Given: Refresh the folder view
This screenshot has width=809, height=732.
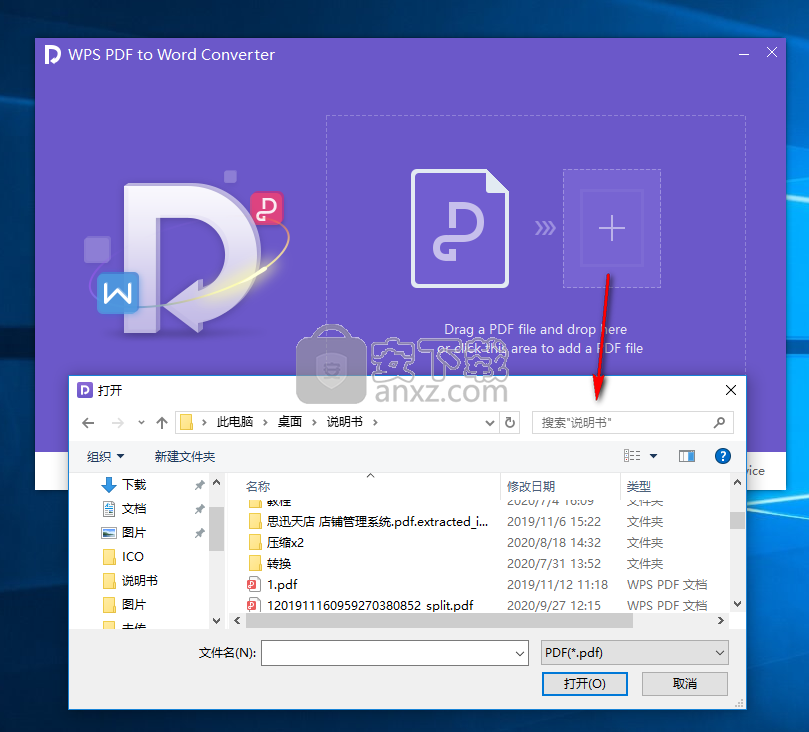Looking at the screenshot, I should 510,422.
